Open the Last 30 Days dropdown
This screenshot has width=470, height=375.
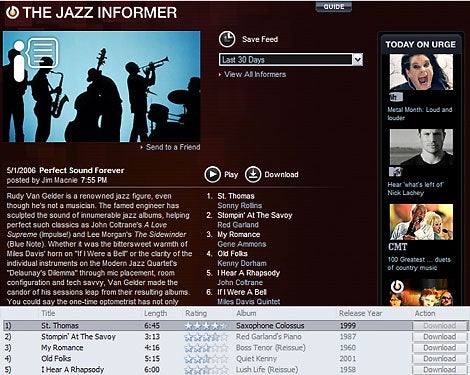(x=291, y=60)
